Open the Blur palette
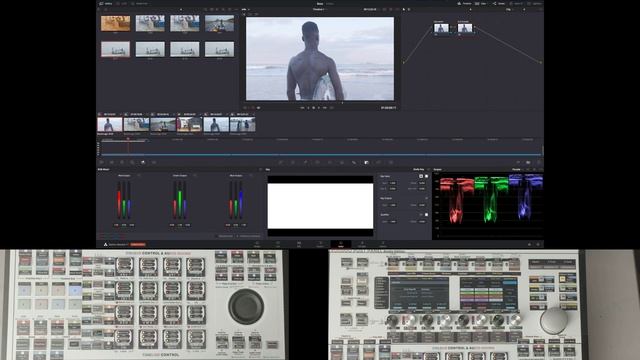The image size is (640, 360). [x=354, y=162]
